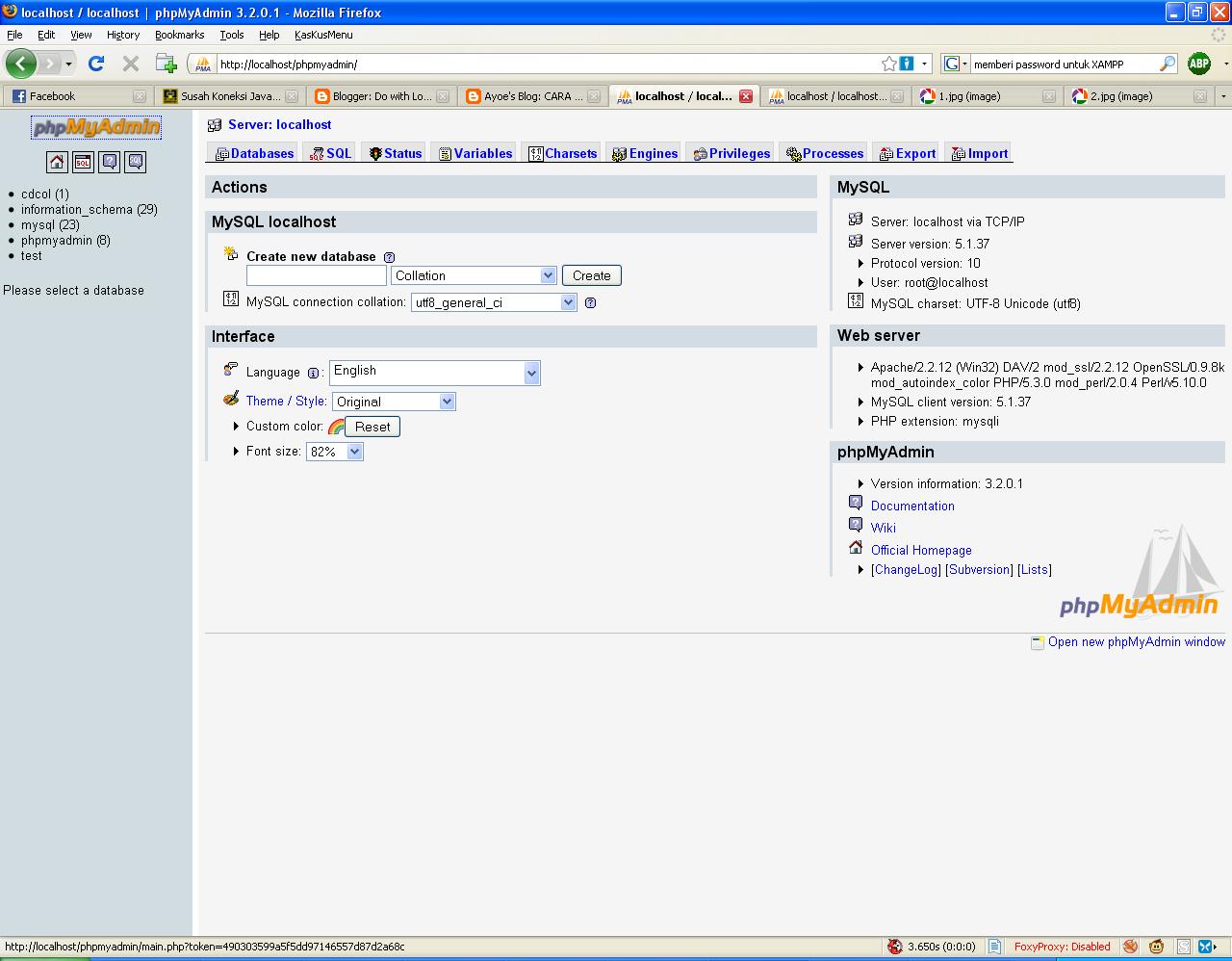The height and width of the screenshot is (961, 1232).
Task: Open the Official Homepage link
Action: point(921,550)
